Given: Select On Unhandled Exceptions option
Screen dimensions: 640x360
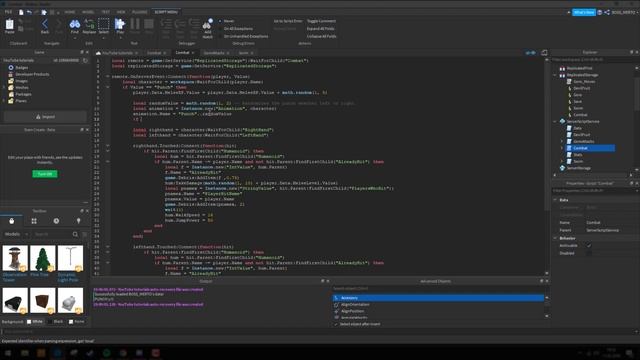Looking at the screenshot, I should point(244,36).
